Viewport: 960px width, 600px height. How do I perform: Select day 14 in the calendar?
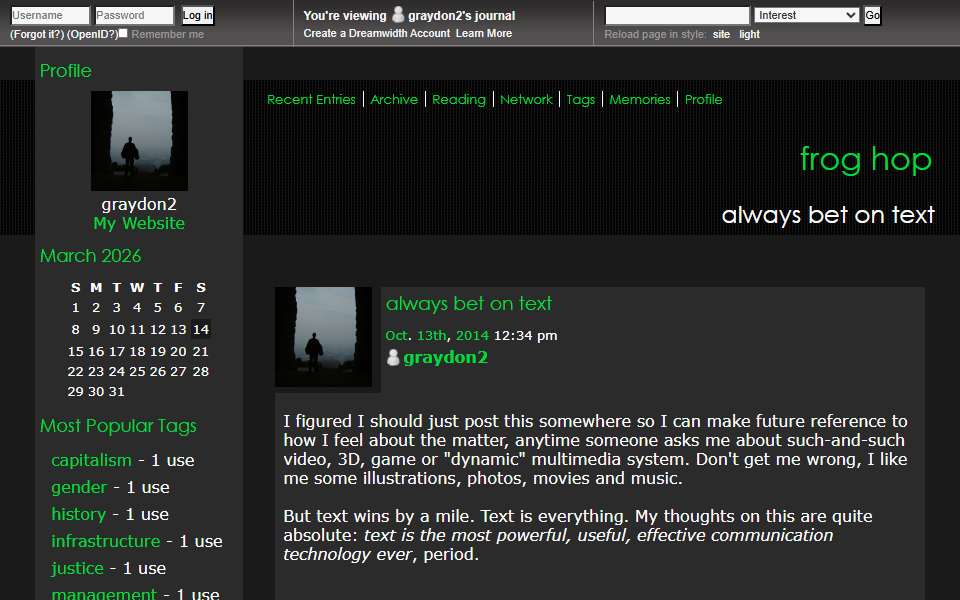(x=201, y=329)
